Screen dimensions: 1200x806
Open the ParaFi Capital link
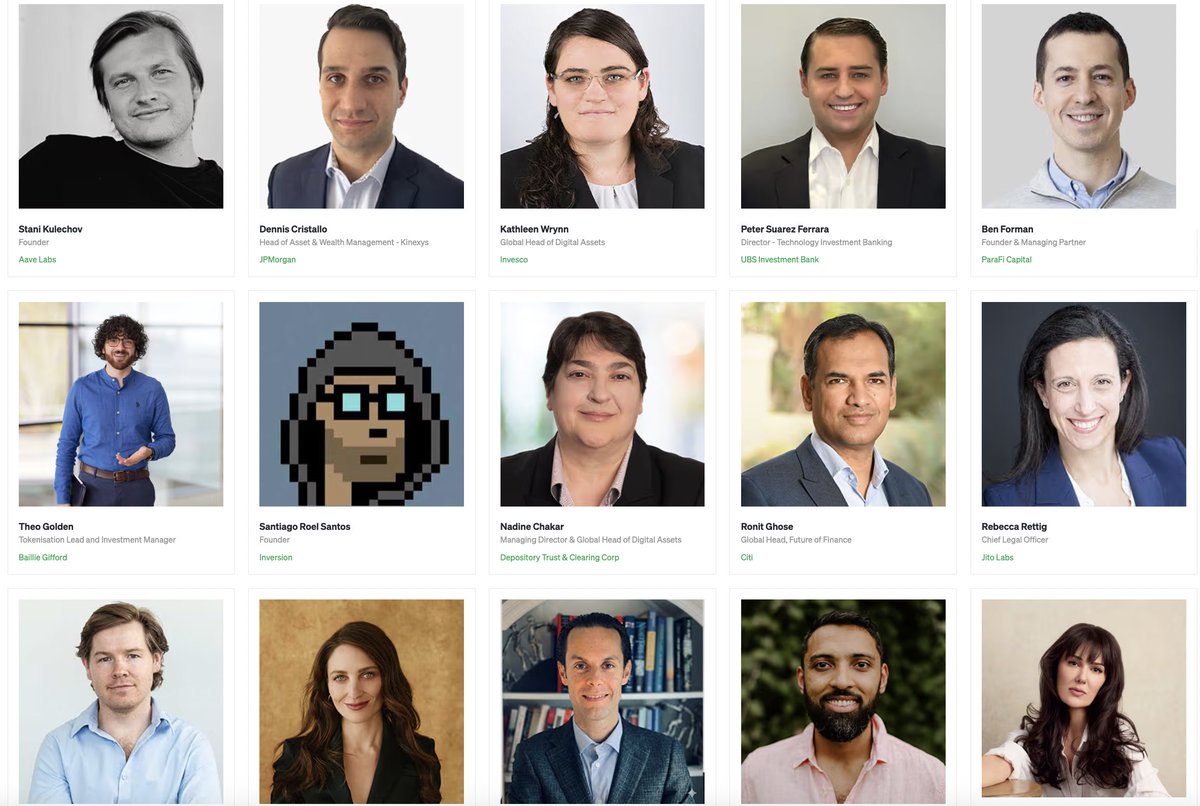1007,260
